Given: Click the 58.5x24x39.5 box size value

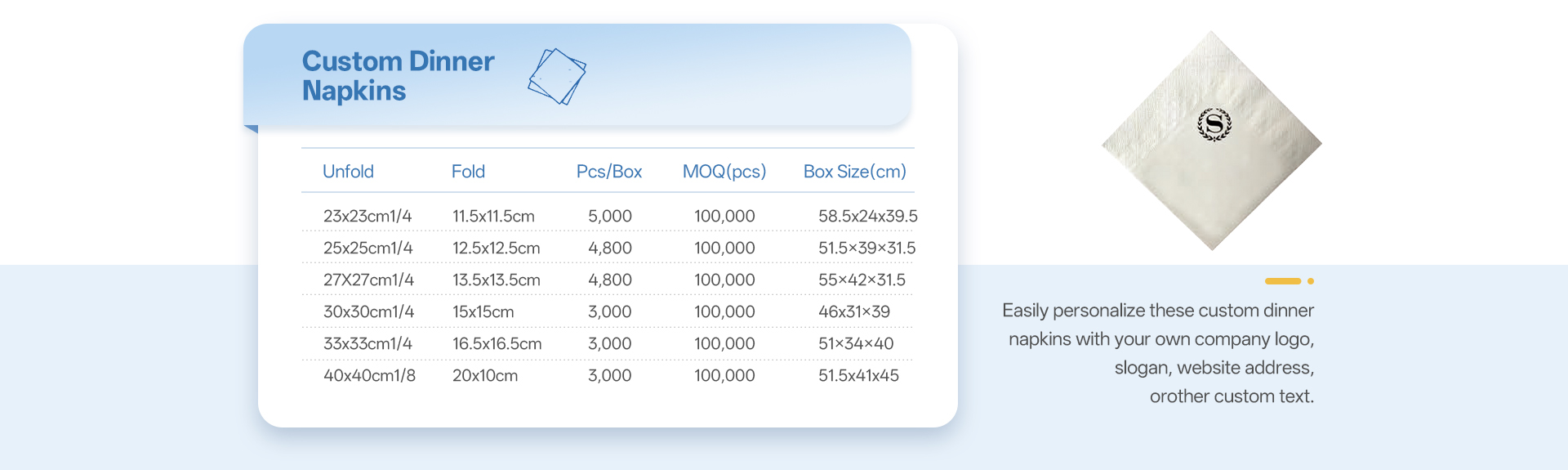Looking at the screenshot, I should pyautogui.click(x=867, y=217).
